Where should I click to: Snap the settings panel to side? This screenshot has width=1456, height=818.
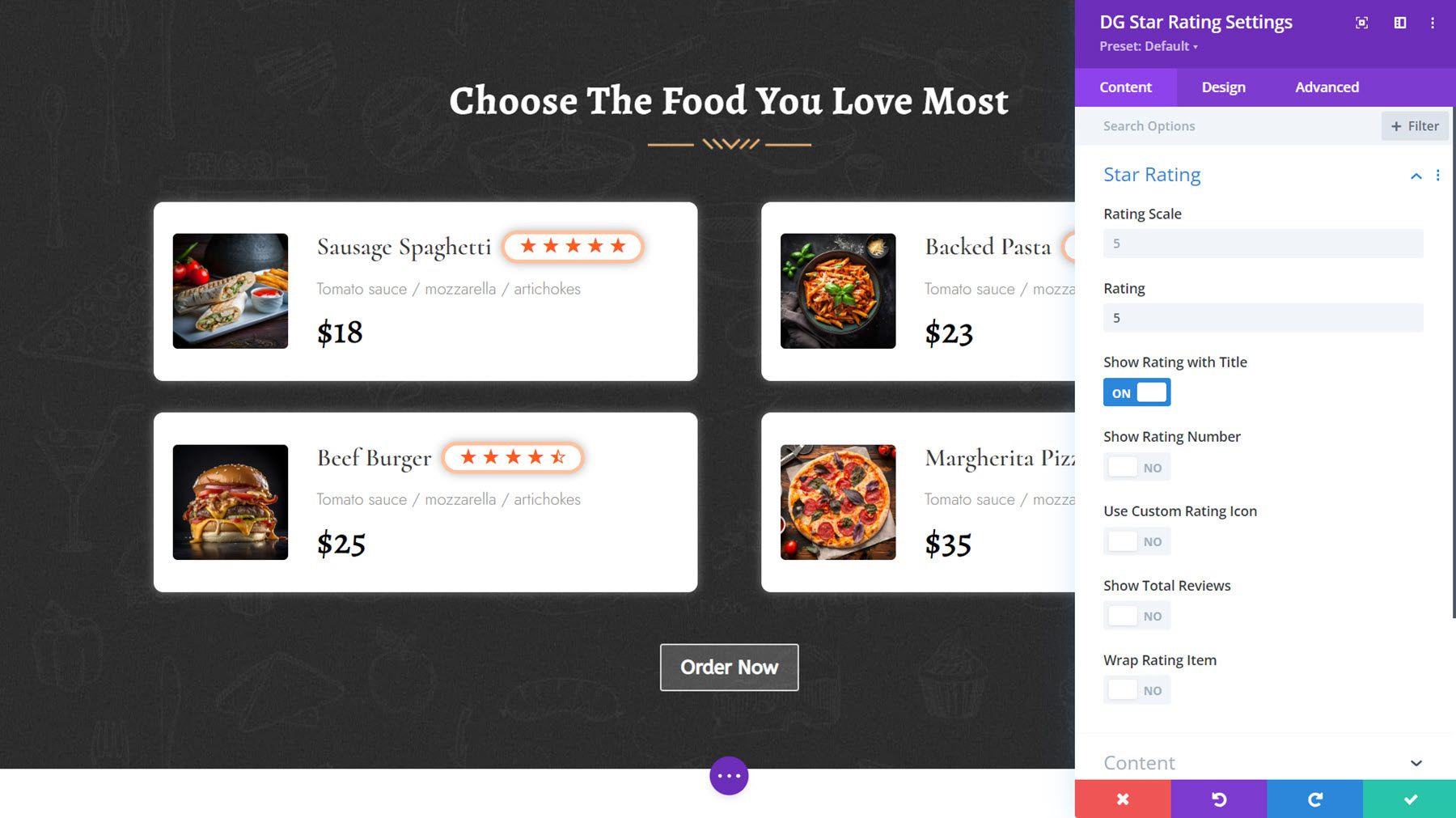[x=1399, y=23]
